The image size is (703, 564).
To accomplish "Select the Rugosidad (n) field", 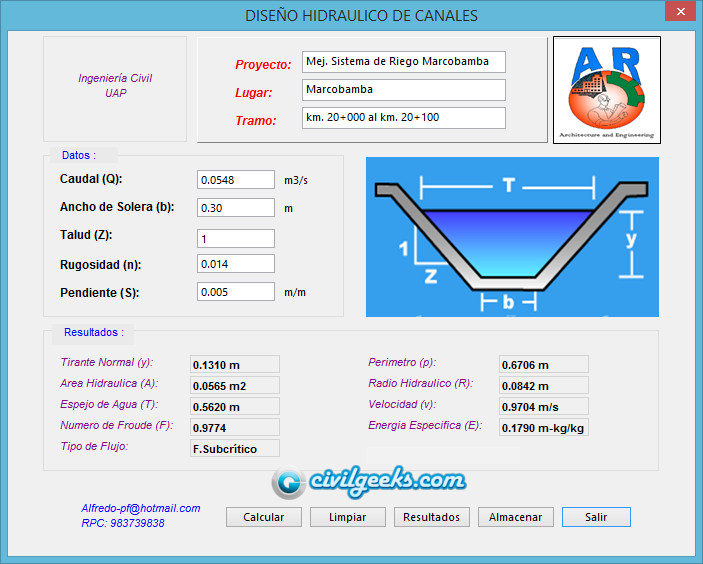I will pos(236,264).
